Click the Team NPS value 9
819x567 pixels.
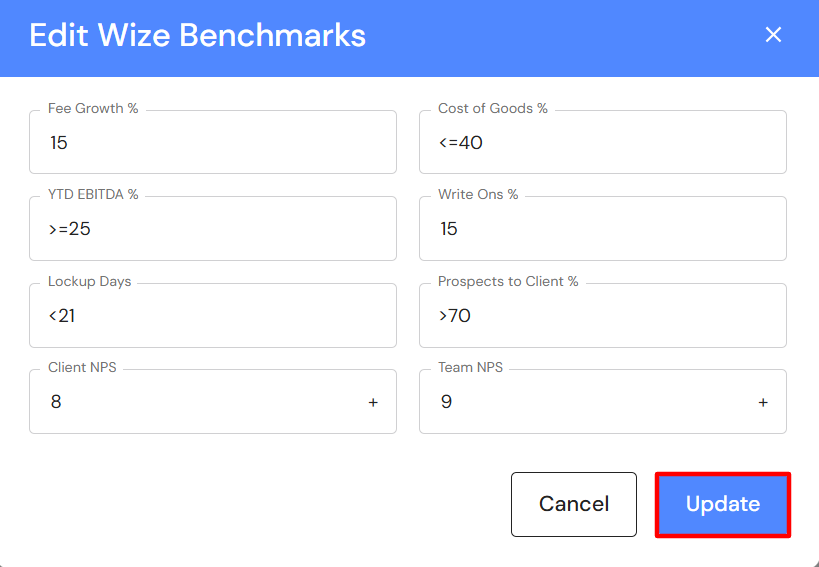[447, 402]
